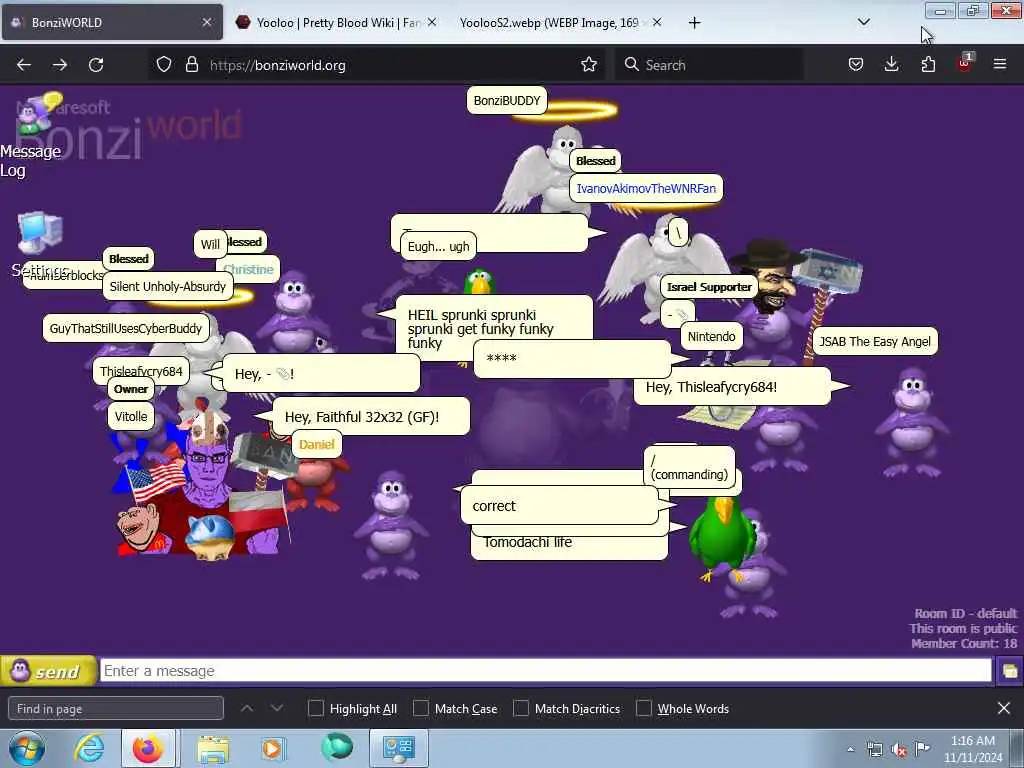
Task: Open Windows Explorer folder on taskbar
Action: (213, 749)
